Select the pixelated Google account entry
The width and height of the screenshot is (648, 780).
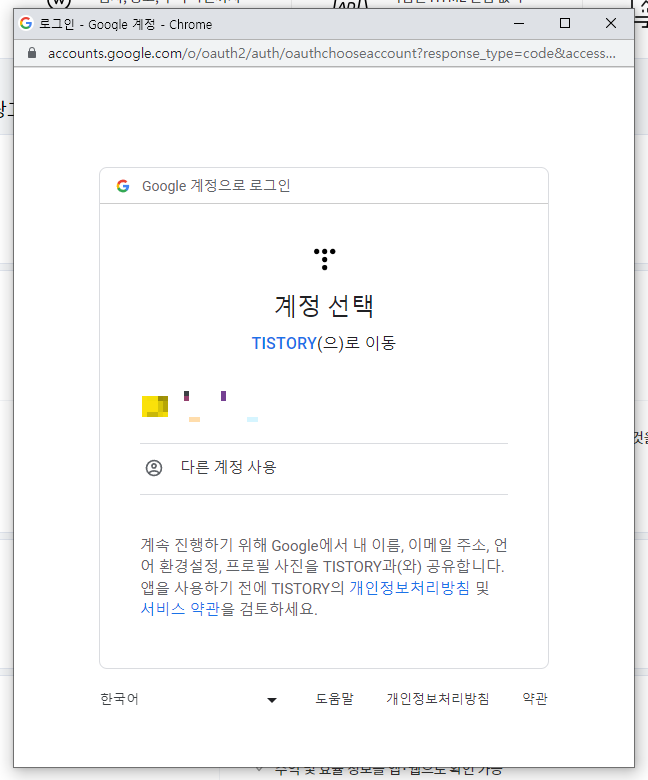324,406
